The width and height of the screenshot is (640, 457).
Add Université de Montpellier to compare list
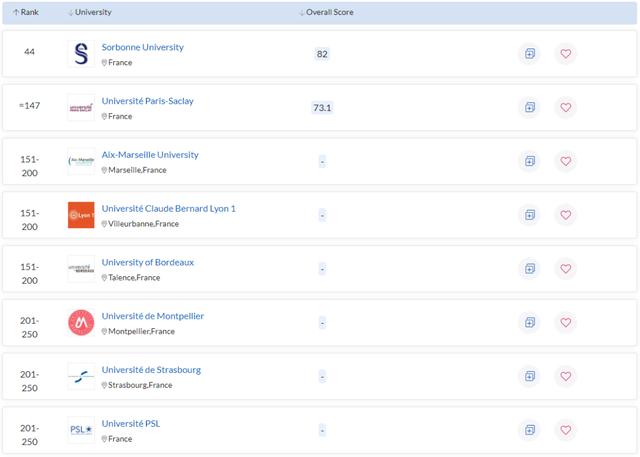(529, 322)
